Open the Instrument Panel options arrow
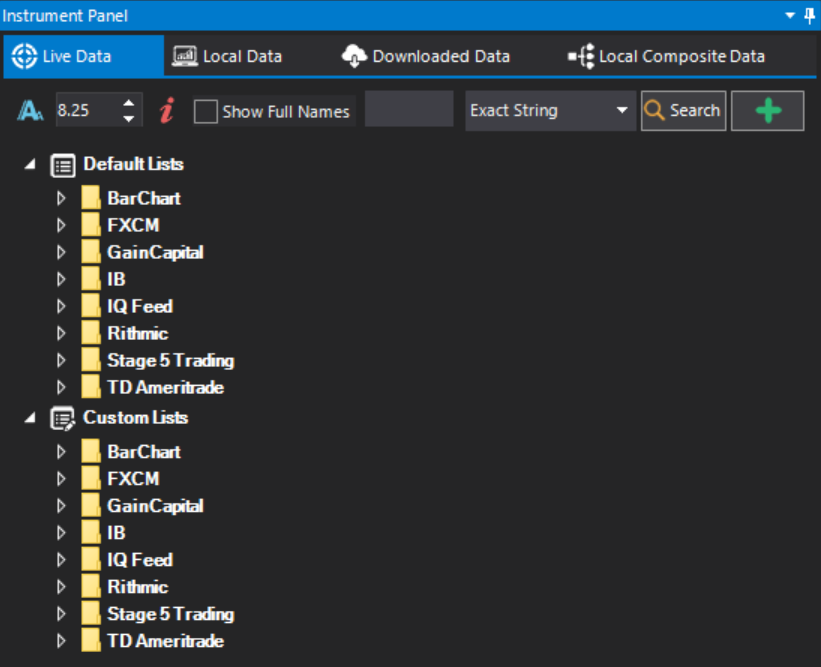821x667 pixels. pos(790,16)
